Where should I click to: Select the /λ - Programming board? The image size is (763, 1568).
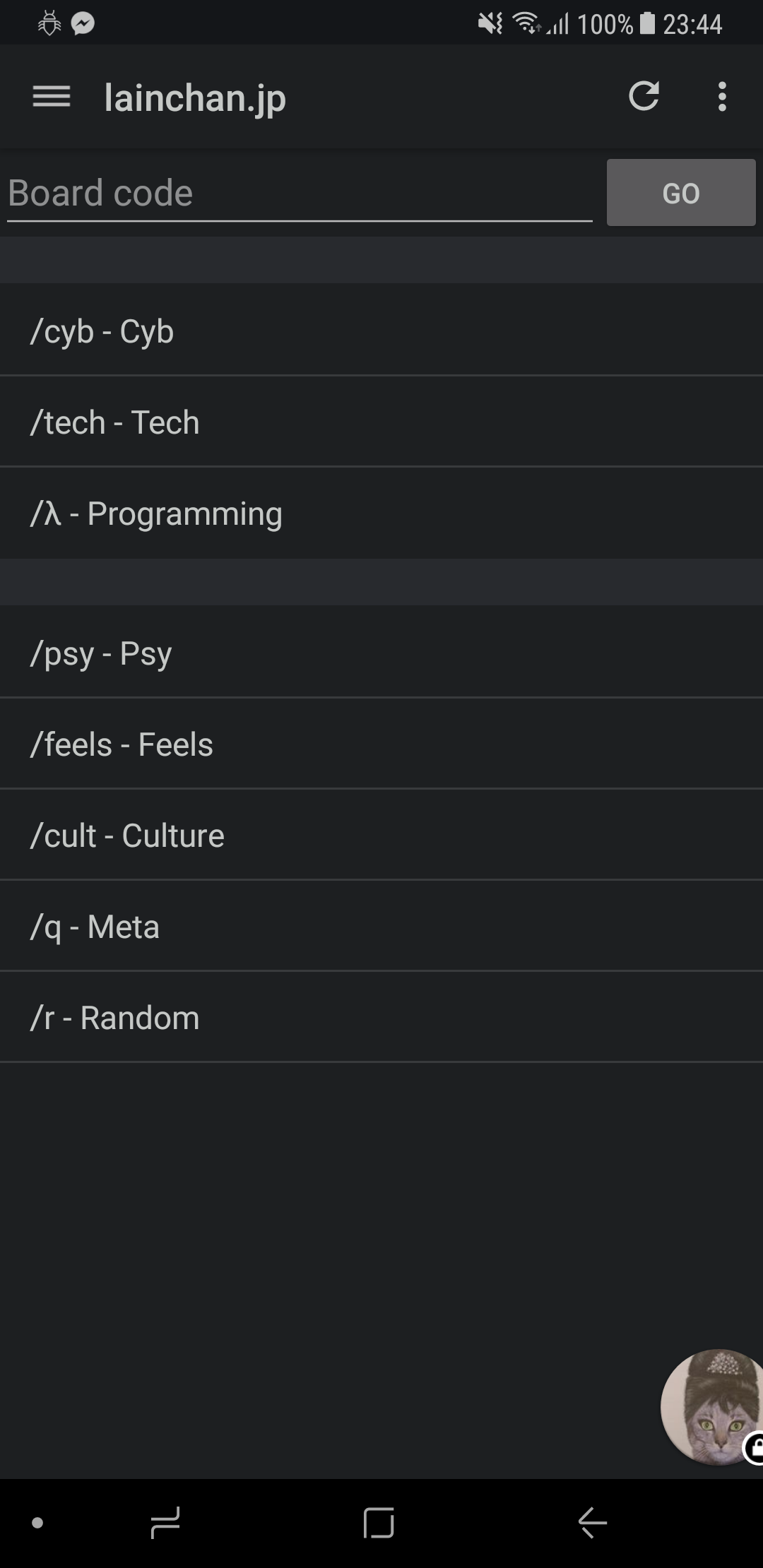click(381, 513)
